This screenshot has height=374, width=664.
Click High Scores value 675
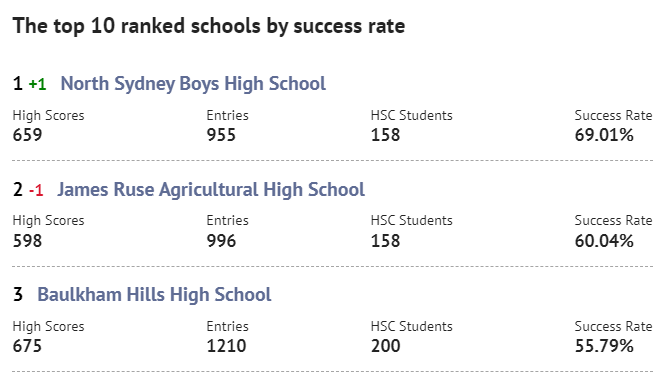pos(28,346)
